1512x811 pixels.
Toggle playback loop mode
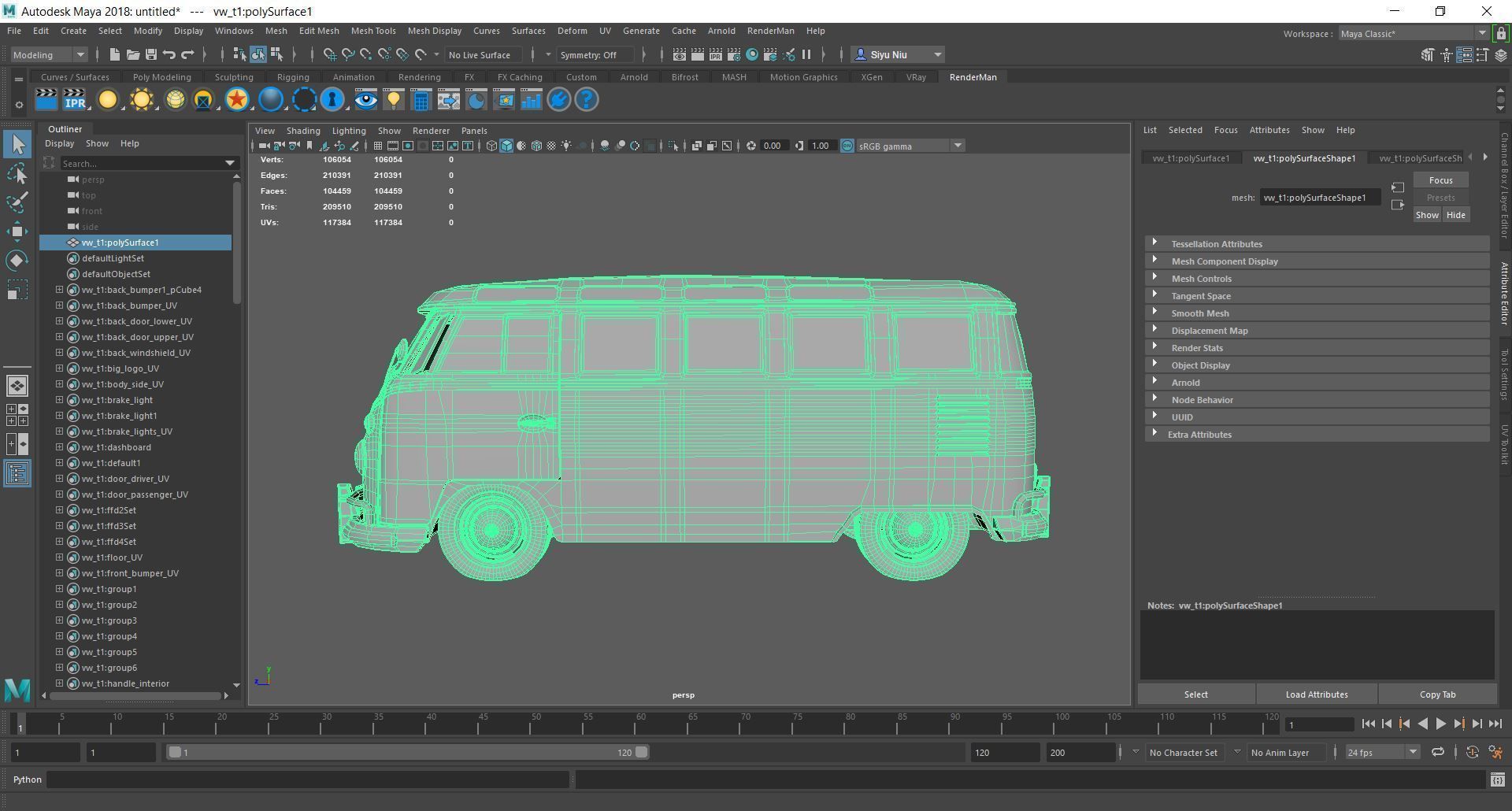tap(1438, 753)
